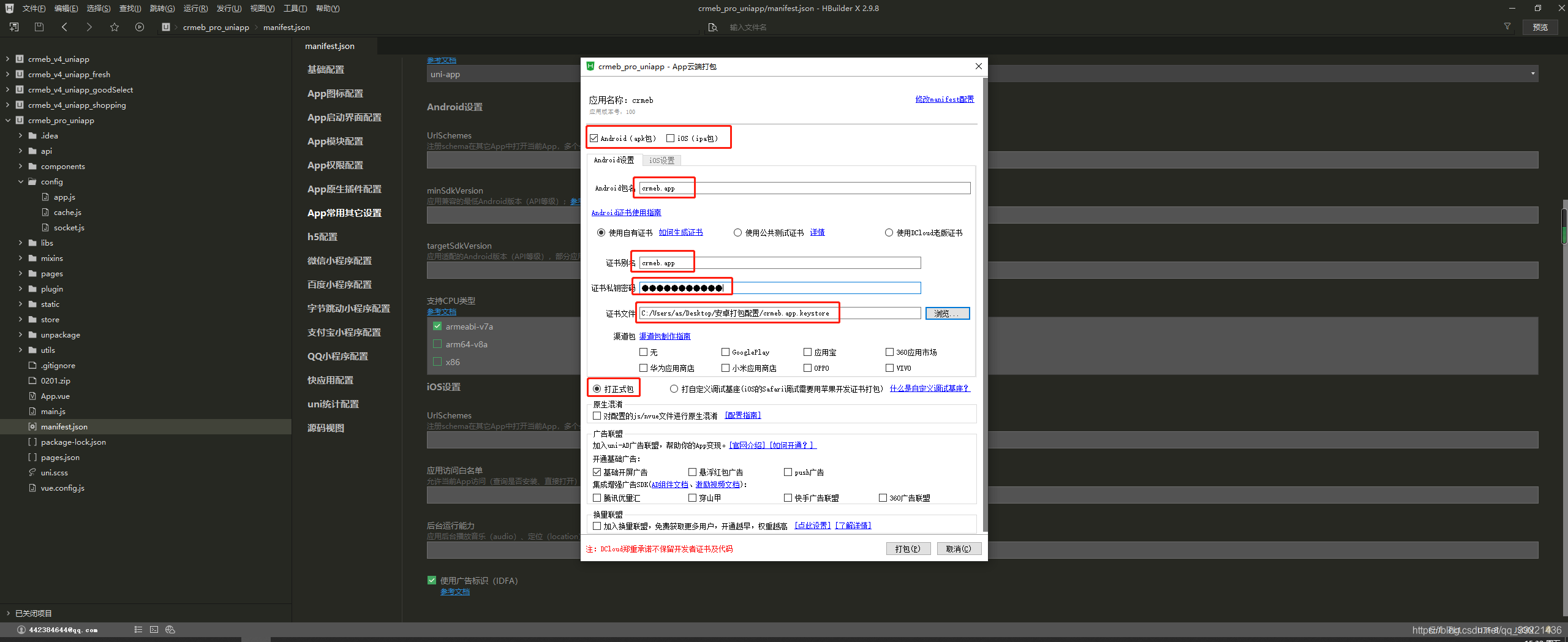The image size is (1568, 642).
Task: Select 使用公共测试证书 radio option
Action: (737, 233)
